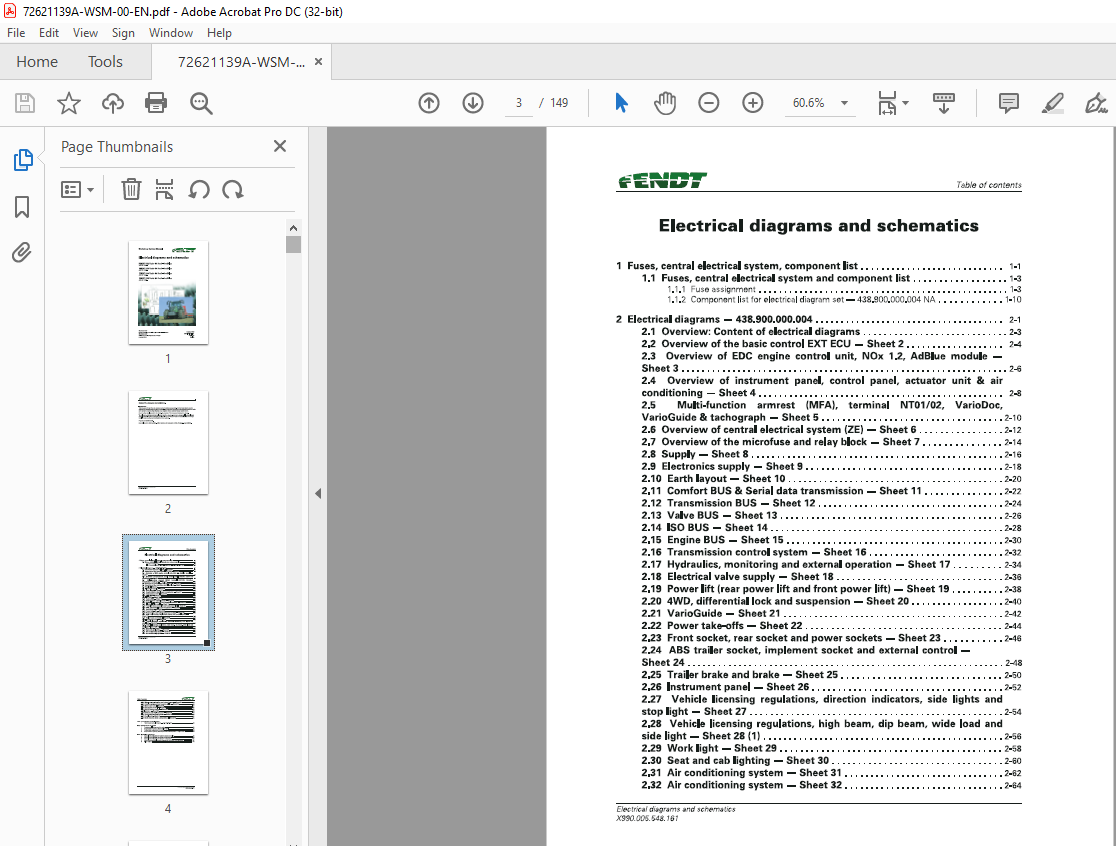Close the 72621139A-WSM document tab

[318, 62]
